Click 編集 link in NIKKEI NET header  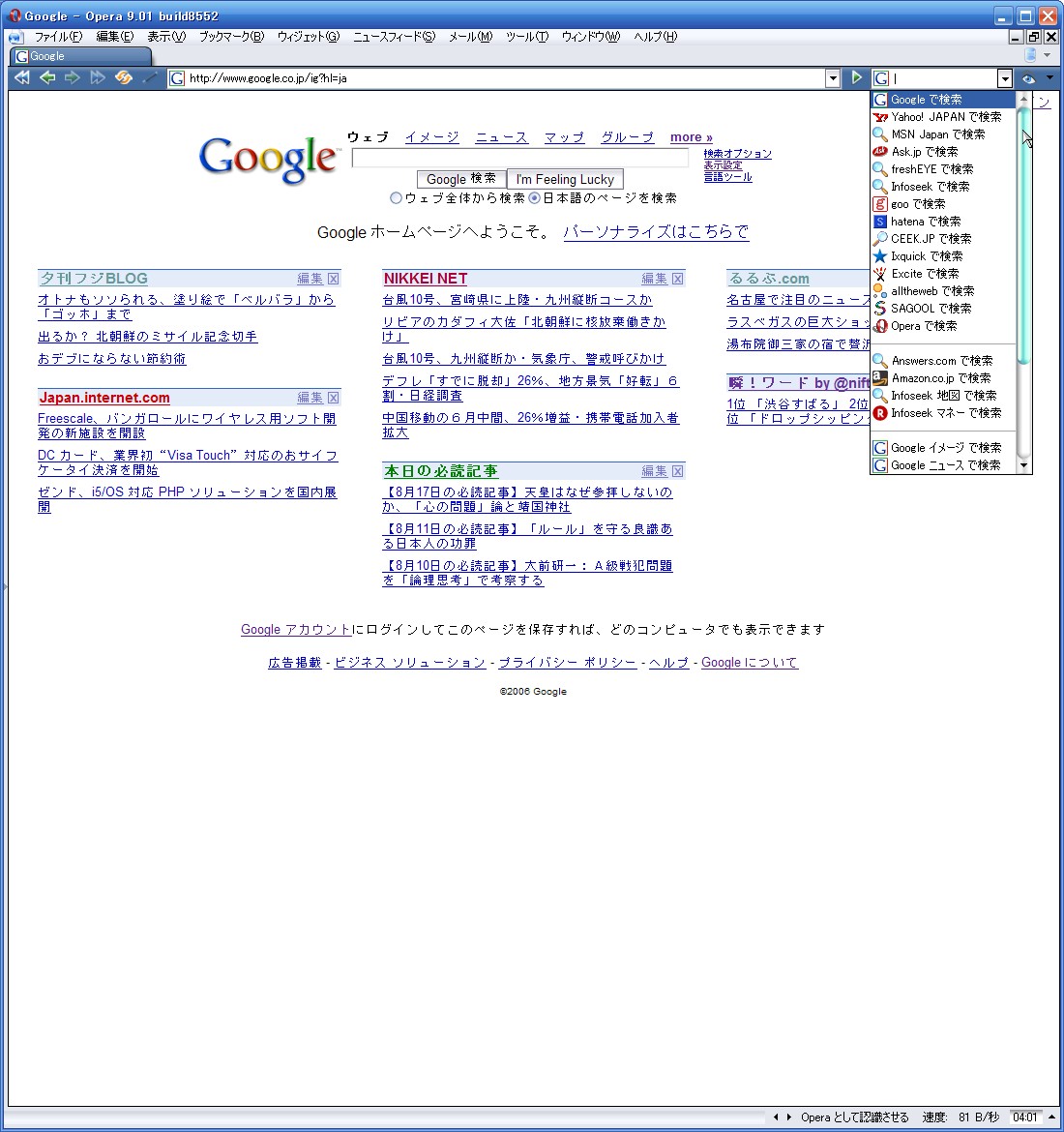(x=654, y=279)
